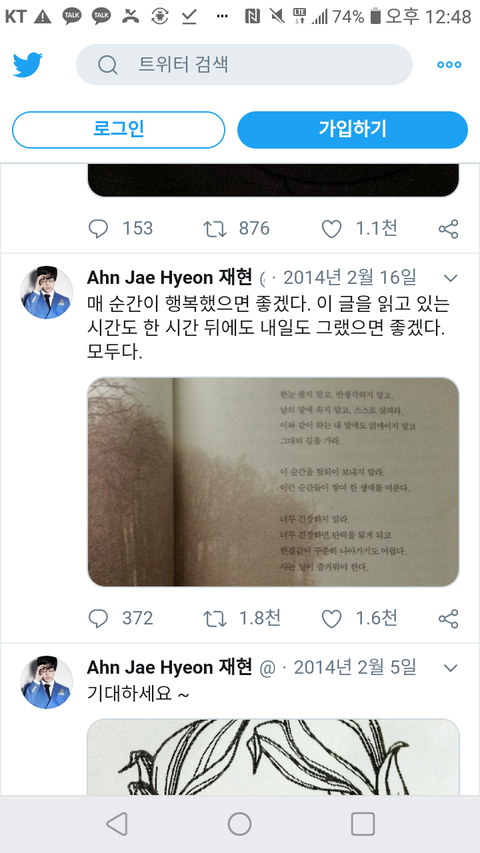The height and width of the screenshot is (853, 480).
Task: Open the three-dot more options menu
Action: pyautogui.click(x=449, y=65)
